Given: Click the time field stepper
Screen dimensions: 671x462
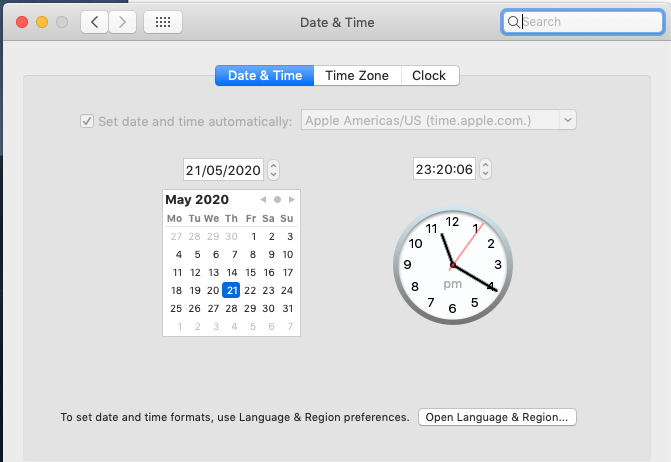Looking at the screenshot, I should [x=486, y=170].
